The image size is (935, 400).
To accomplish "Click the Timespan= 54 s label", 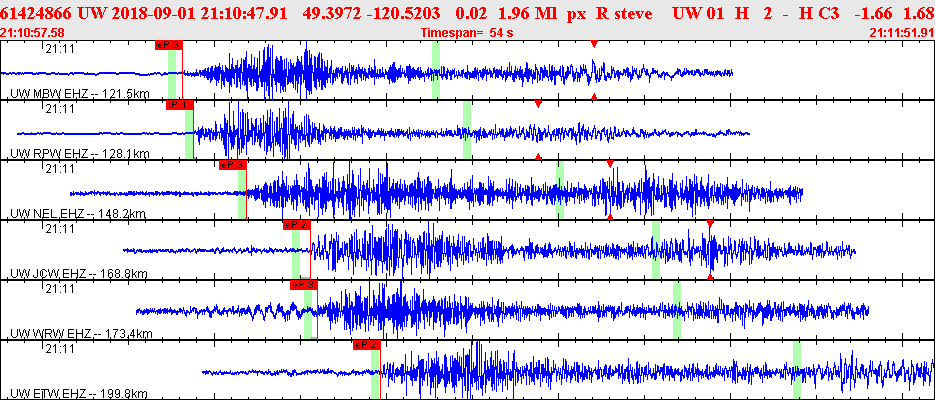I will pos(467,33).
